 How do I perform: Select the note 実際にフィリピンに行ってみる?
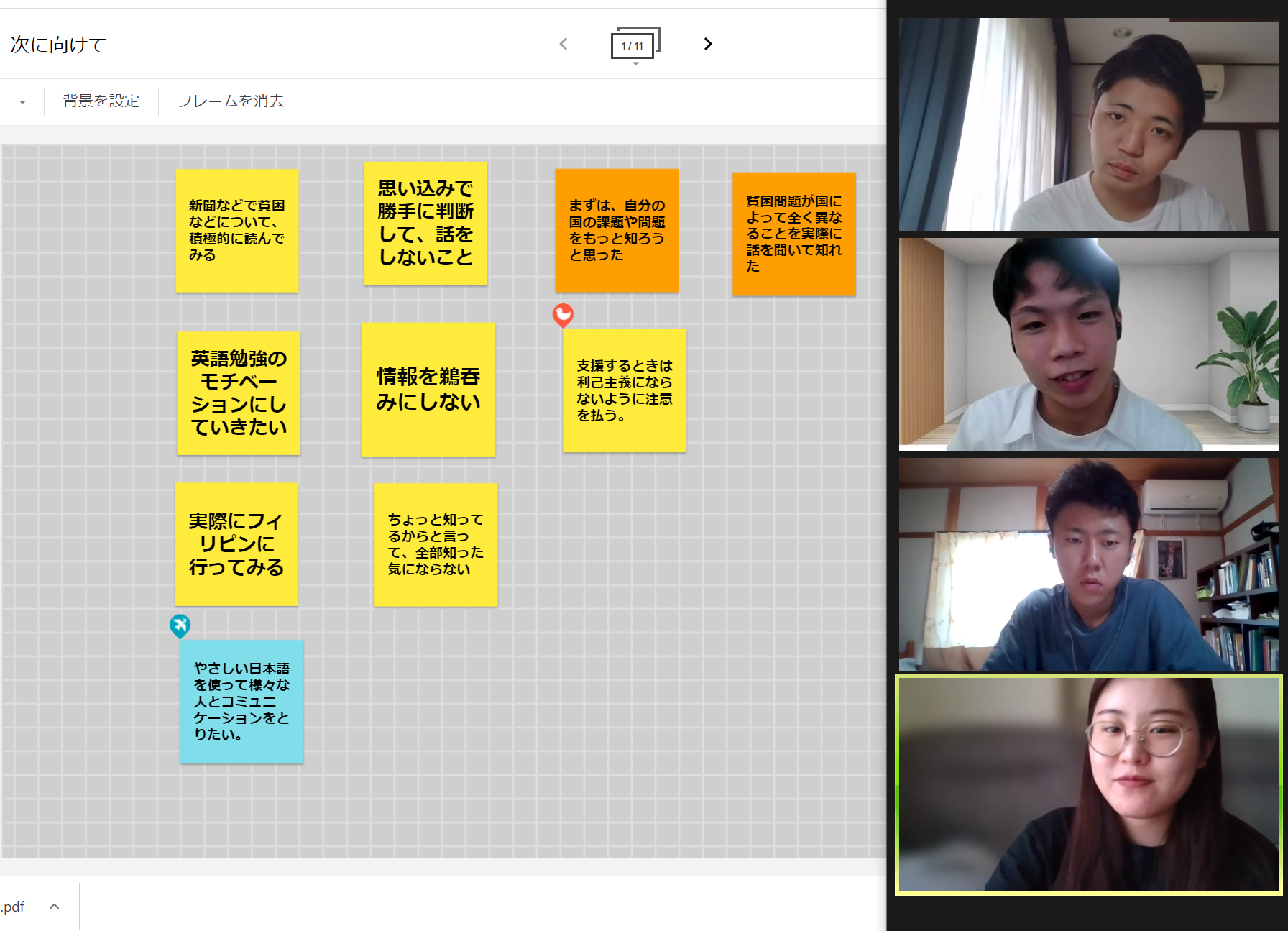(237, 544)
